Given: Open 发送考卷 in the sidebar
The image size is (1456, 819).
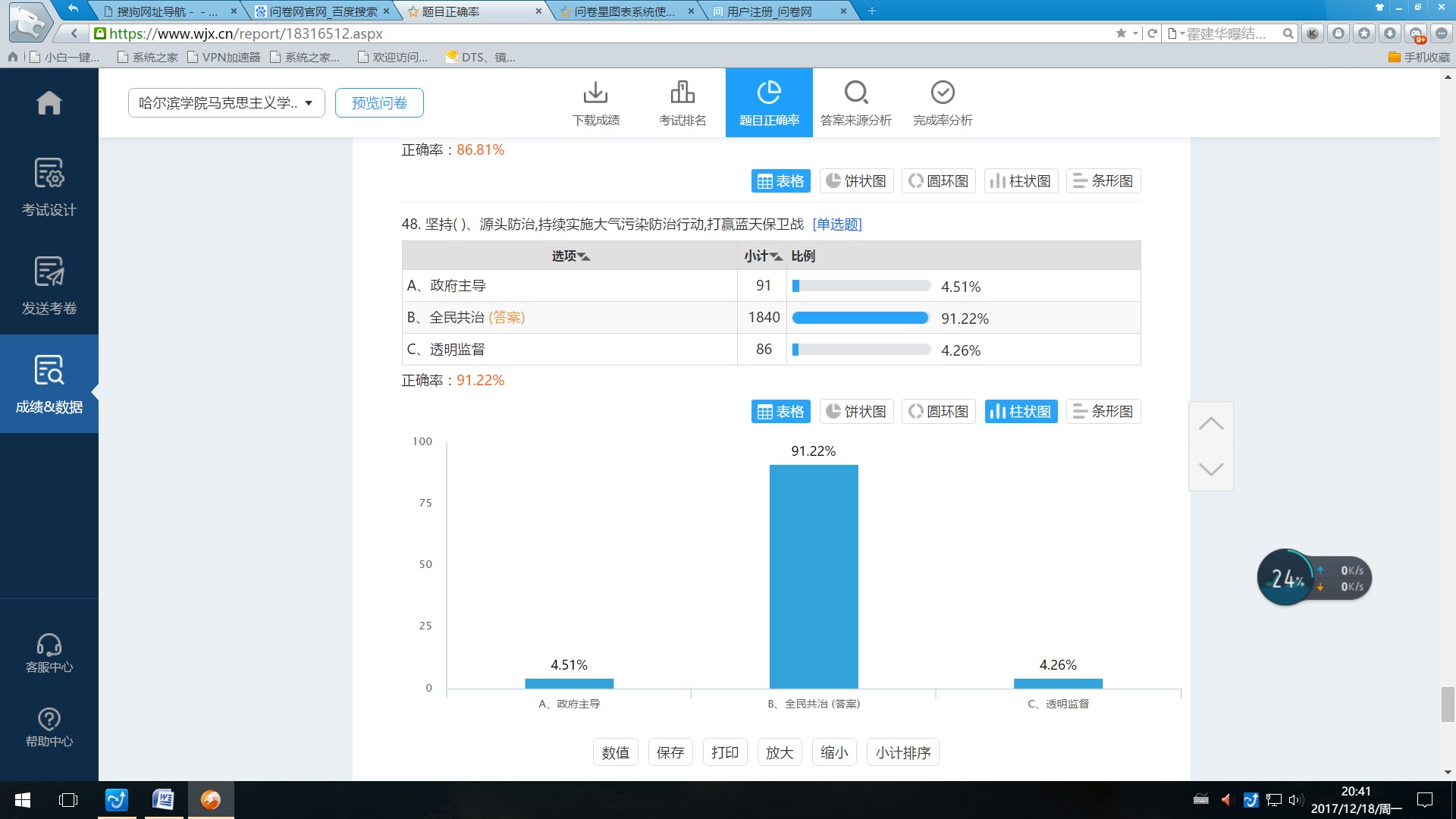Looking at the screenshot, I should pyautogui.click(x=49, y=285).
